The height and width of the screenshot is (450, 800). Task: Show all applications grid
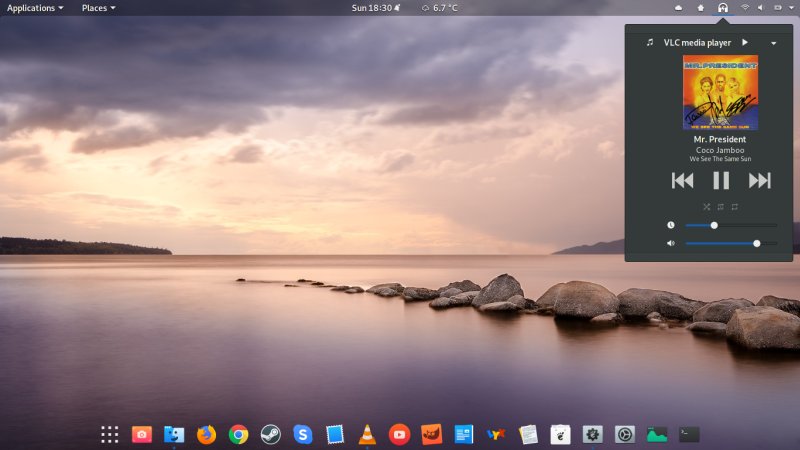point(110,434)
